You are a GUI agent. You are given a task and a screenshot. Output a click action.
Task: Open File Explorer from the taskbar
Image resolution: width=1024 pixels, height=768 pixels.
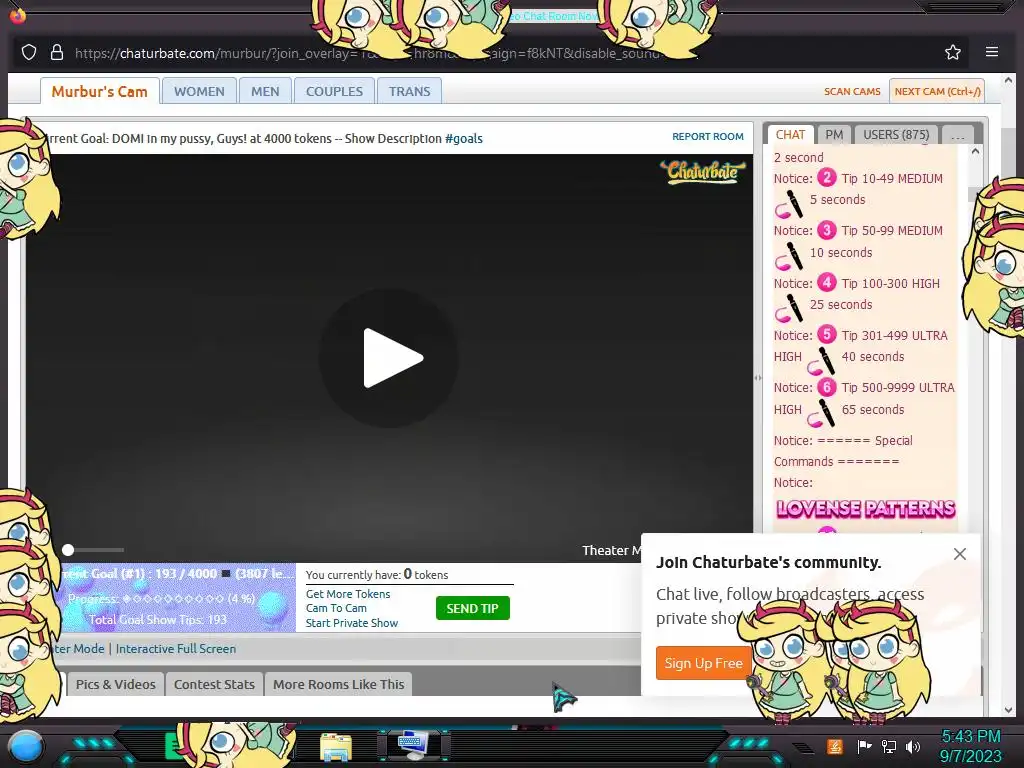[x=336, y=747]
